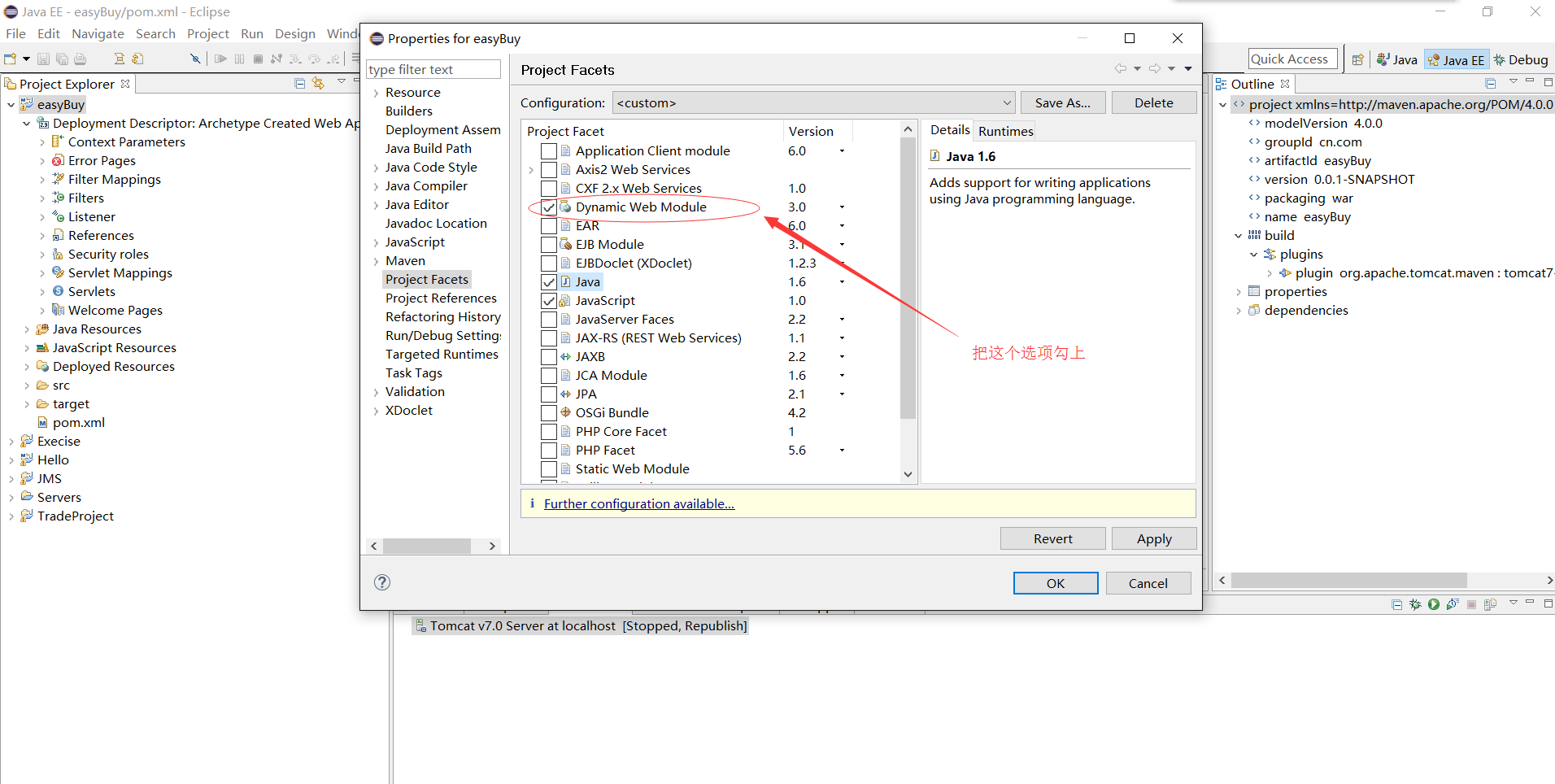Click the facet list vertical scrollbar
Viewport: 1555px width, 784px height.
click(908, 278)
